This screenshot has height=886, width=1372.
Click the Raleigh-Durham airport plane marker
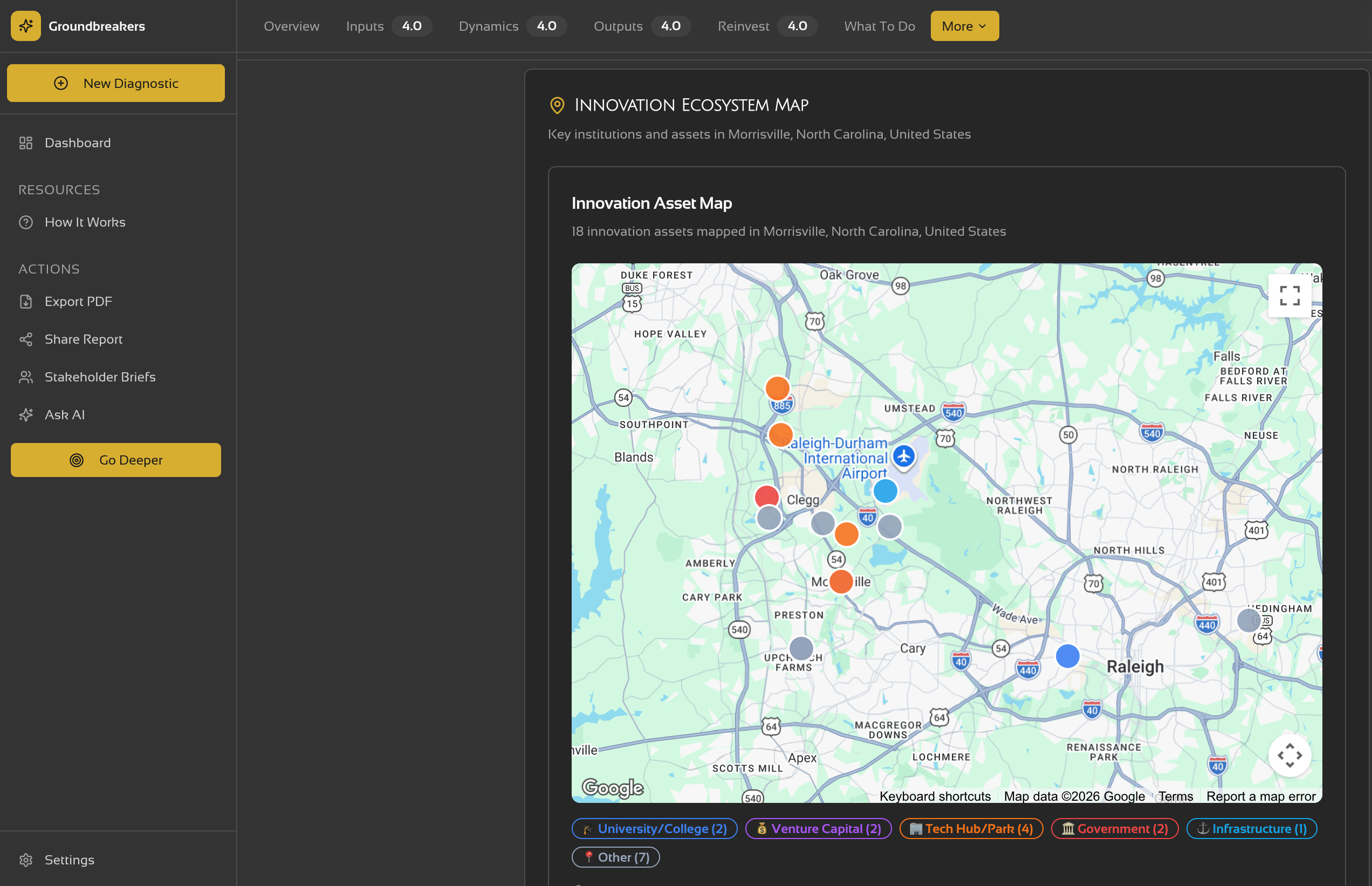[x=903, y=456]
